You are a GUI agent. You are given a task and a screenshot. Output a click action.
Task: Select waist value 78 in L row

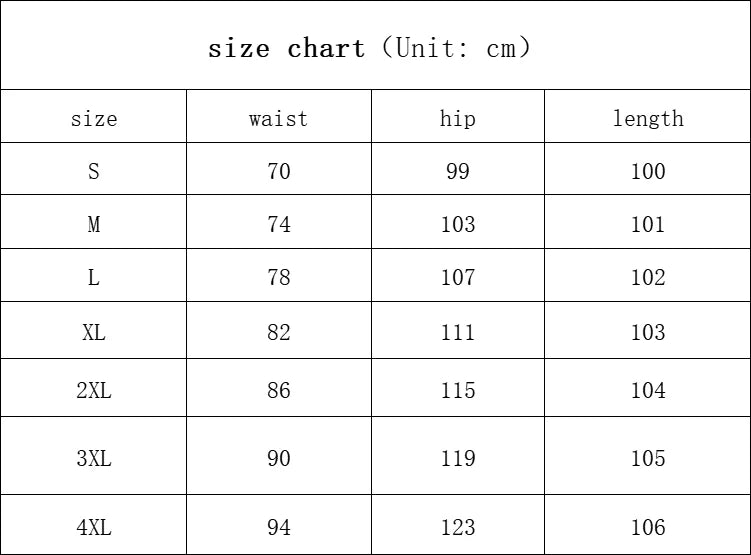(278, 278)
